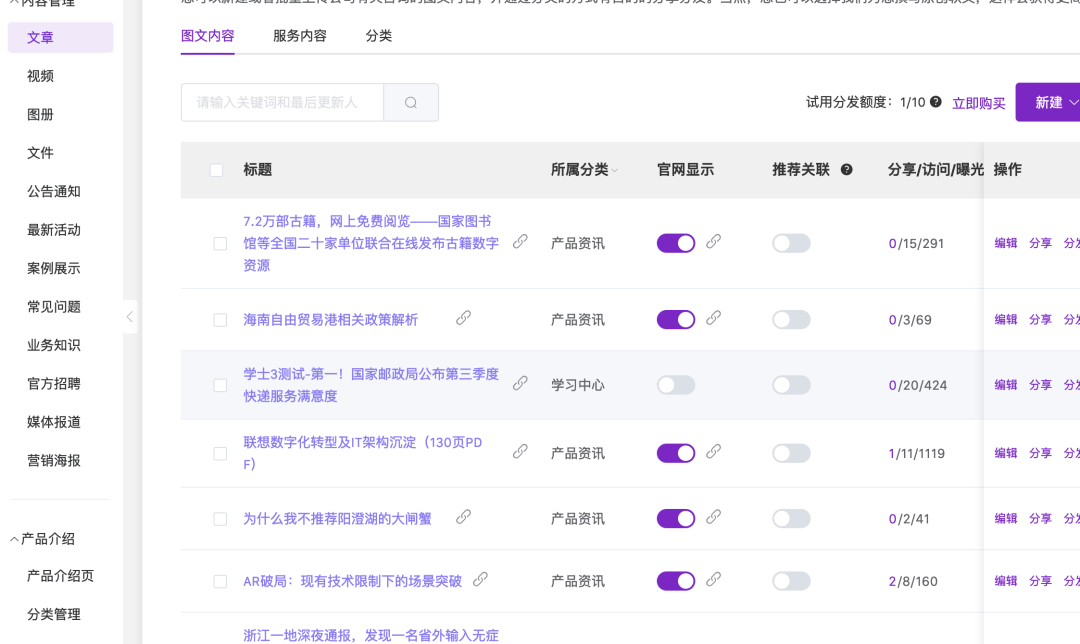
Task: Click link icon beside 海南自由贸易港 article title
Action: coord(463,318)
